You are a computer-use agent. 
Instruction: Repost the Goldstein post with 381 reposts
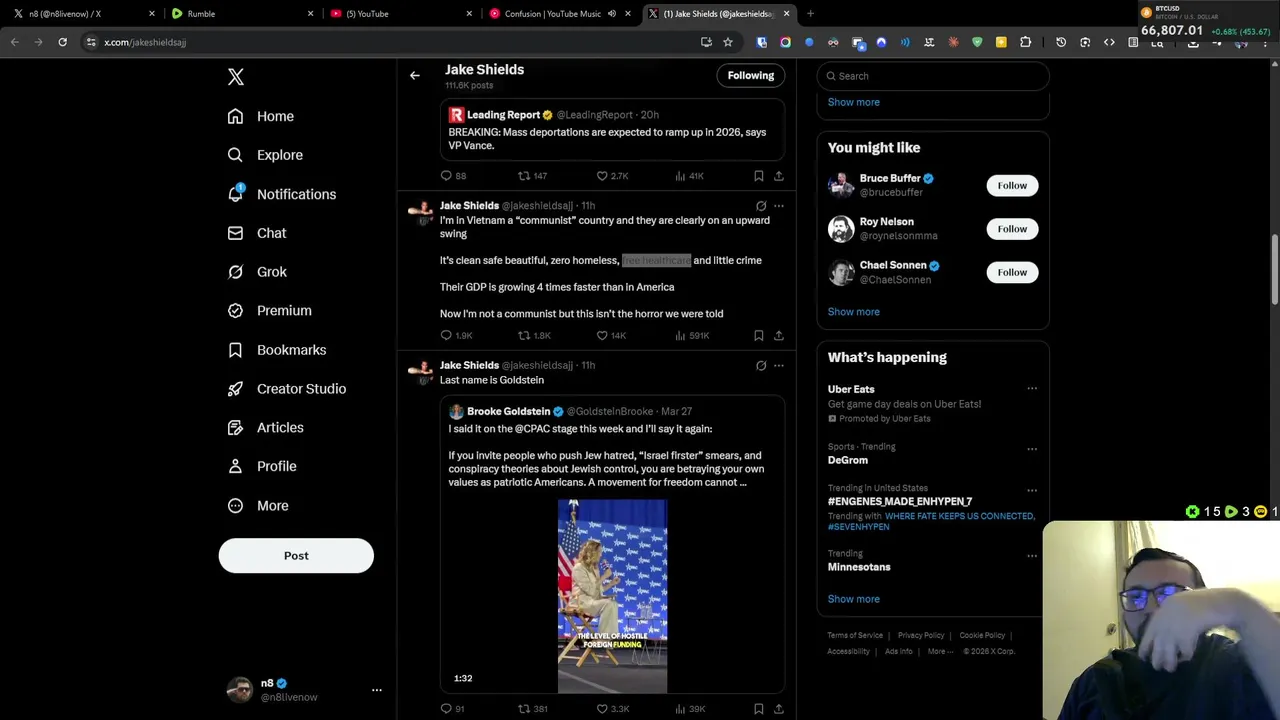[524, 709]
